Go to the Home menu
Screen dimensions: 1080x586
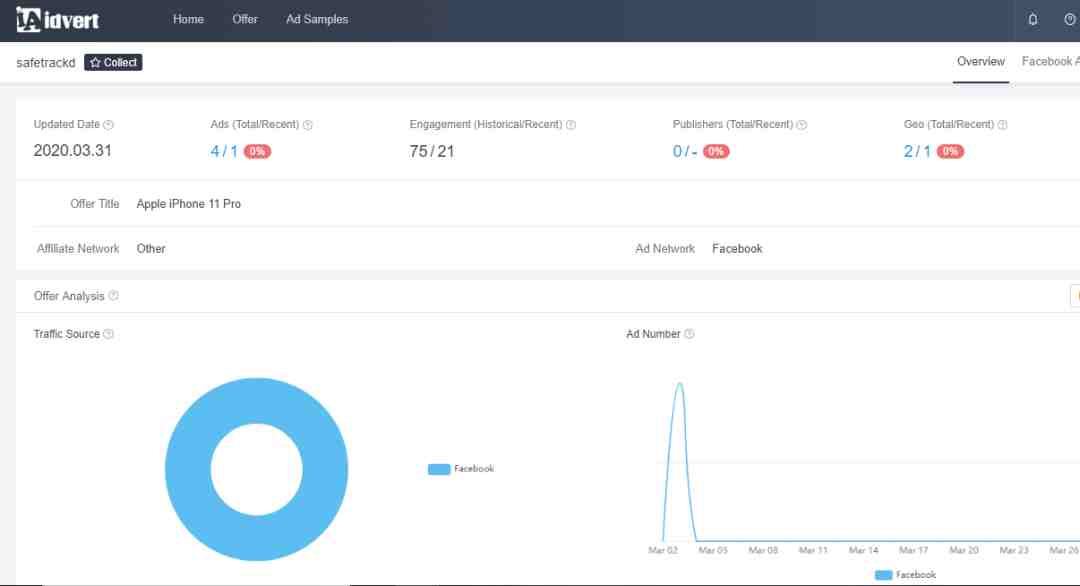point(188,19)
